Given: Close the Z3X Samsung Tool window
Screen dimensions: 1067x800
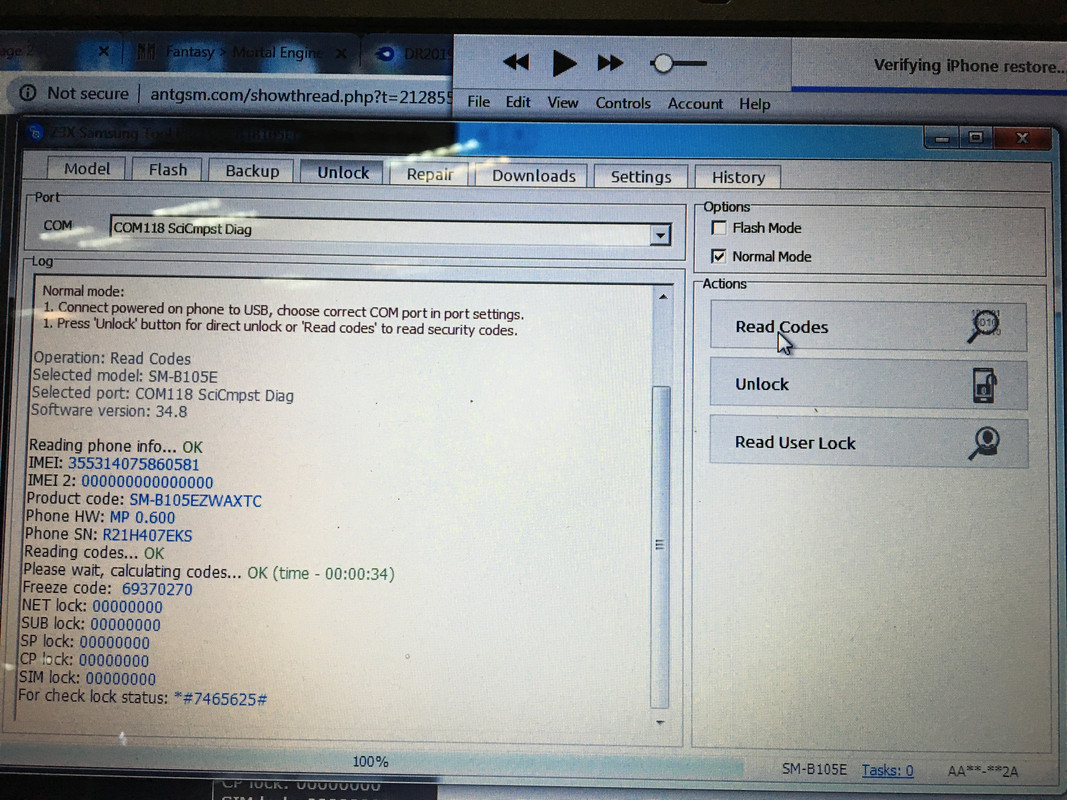Looking at the screenshot, I should [1022, 138].
